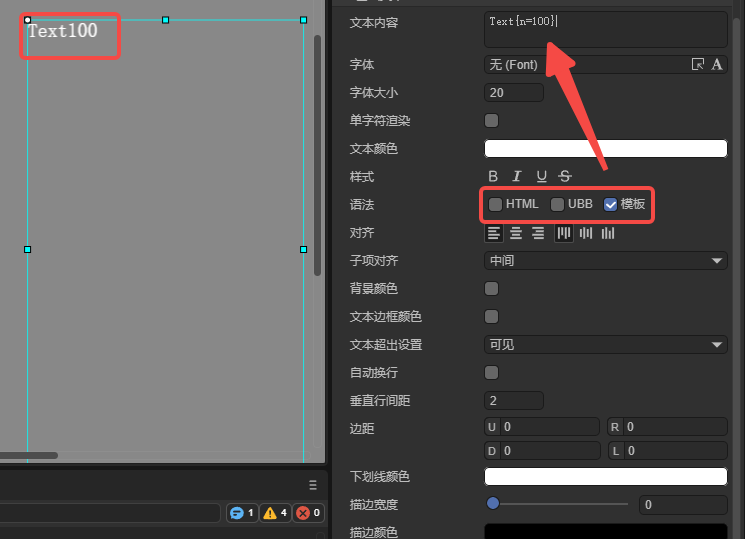Click the 字体大小 input field showing 20
The width and height of the screenshot is (745, 539).
[x=513, y=93]
